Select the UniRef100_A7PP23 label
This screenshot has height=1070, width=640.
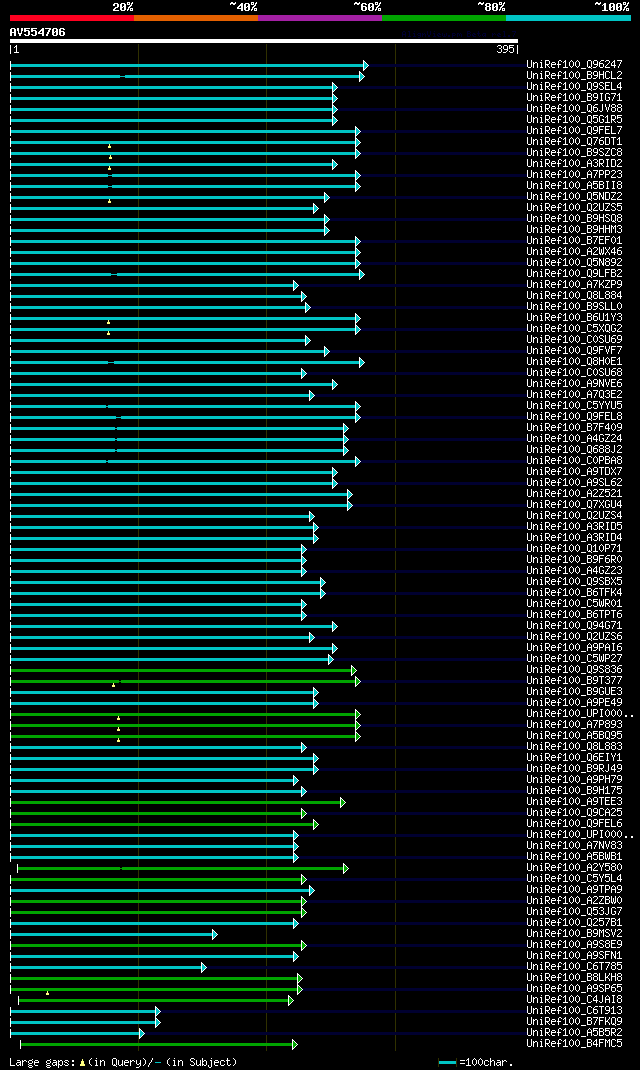[574, 175]
